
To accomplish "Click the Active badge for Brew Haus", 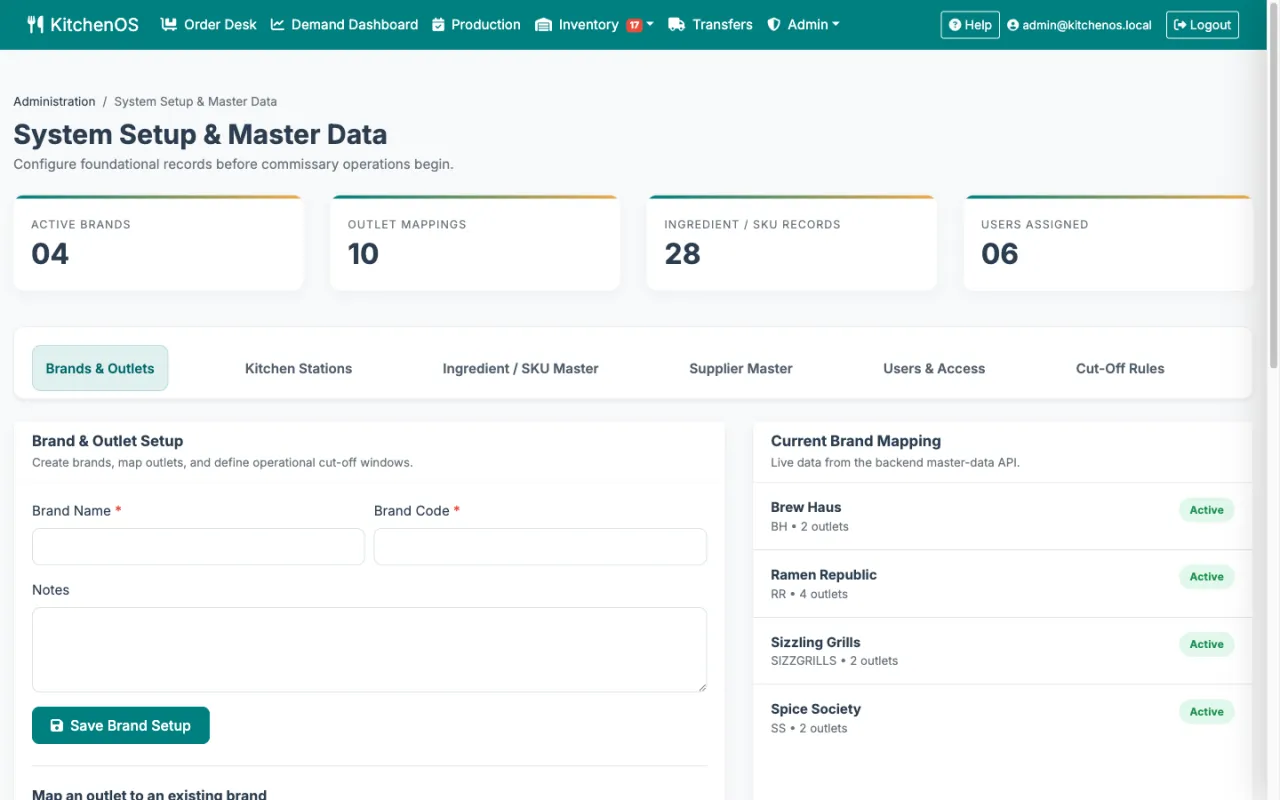I will tap(1206, 510).
